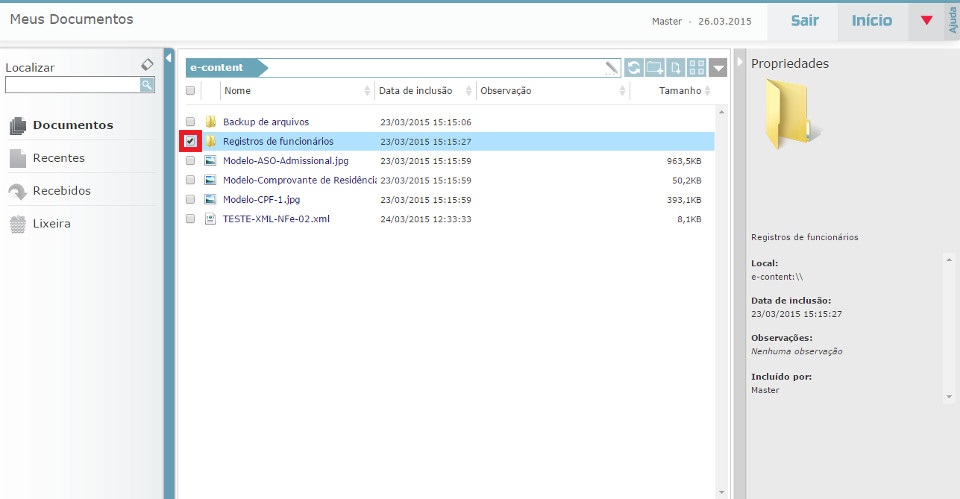Click the eraser icon above search
Image resolution: width=960 pixels, height=499 pixels.
click(147, 64)
